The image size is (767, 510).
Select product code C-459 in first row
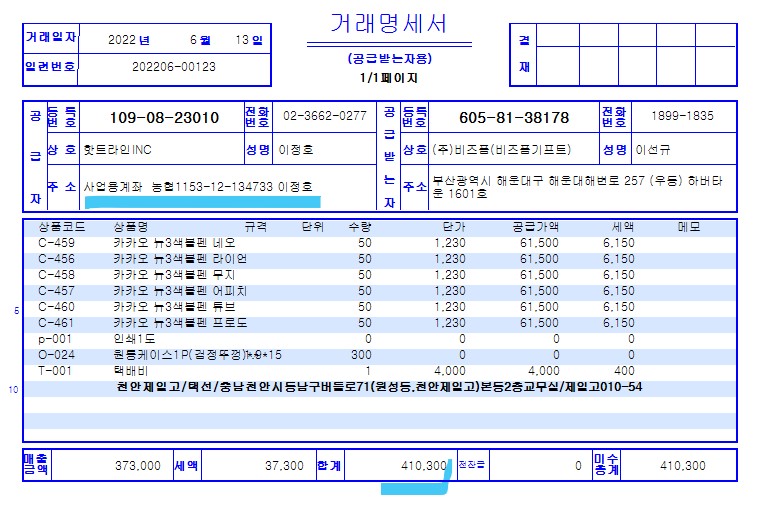(56, 243)
